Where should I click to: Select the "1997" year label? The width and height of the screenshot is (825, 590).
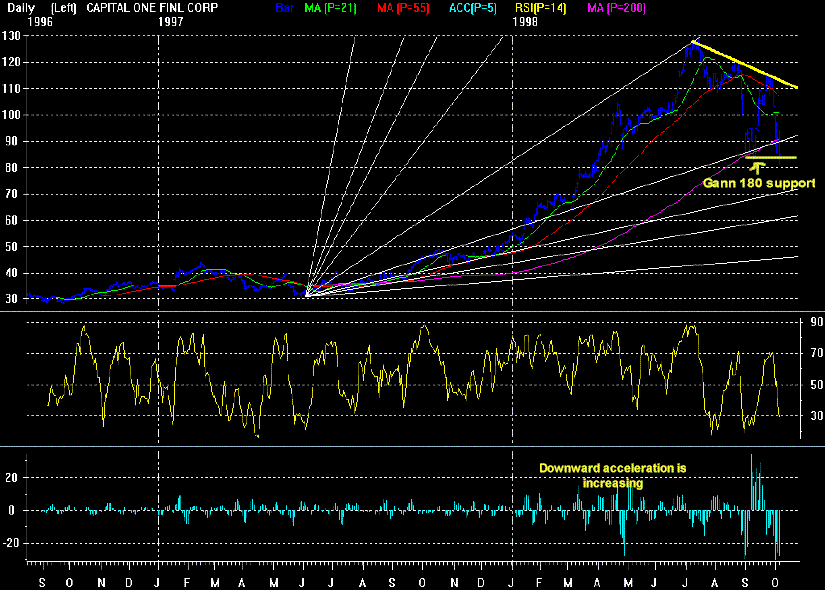point(170,22)
